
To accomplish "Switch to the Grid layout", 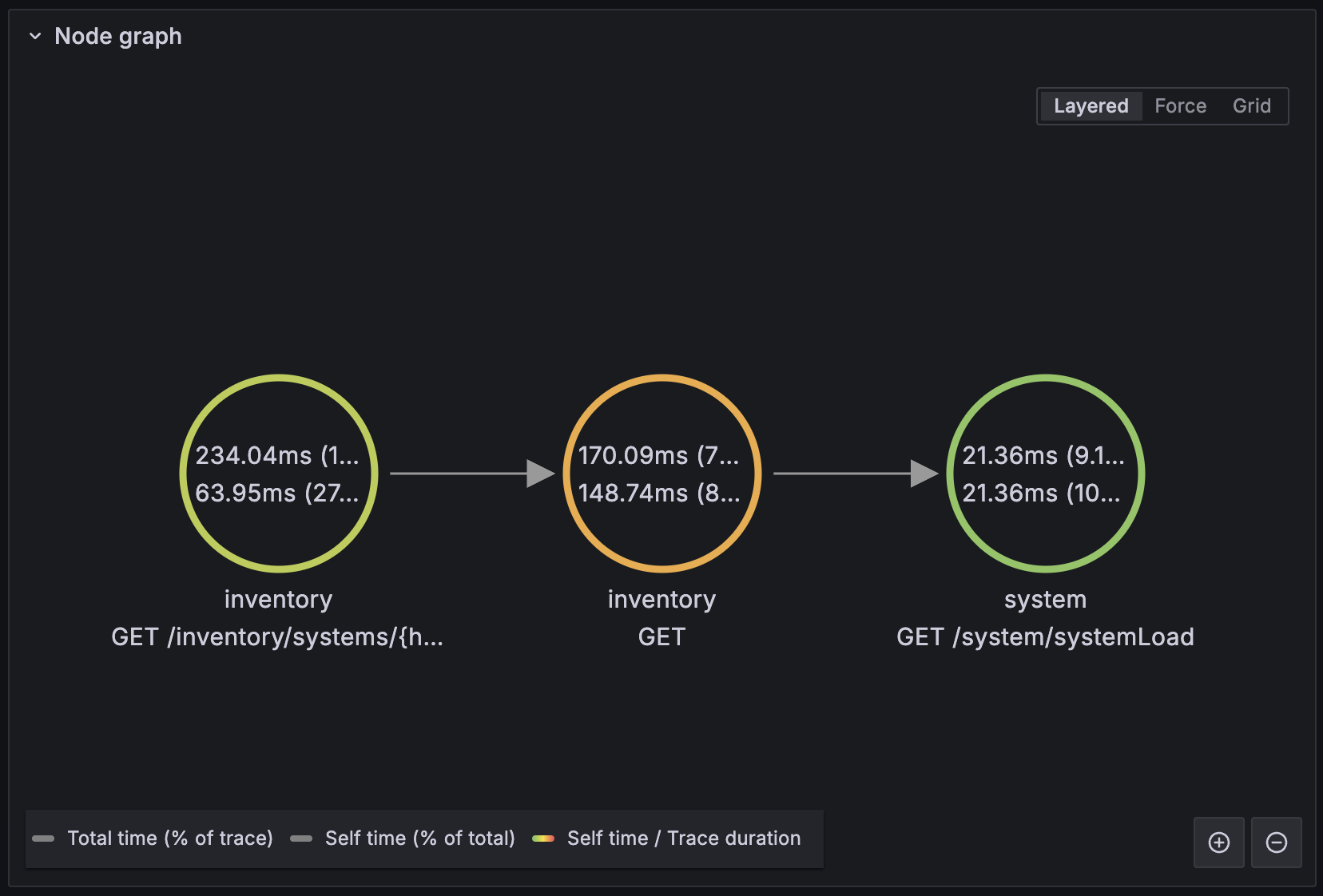I will [1251, 105].
